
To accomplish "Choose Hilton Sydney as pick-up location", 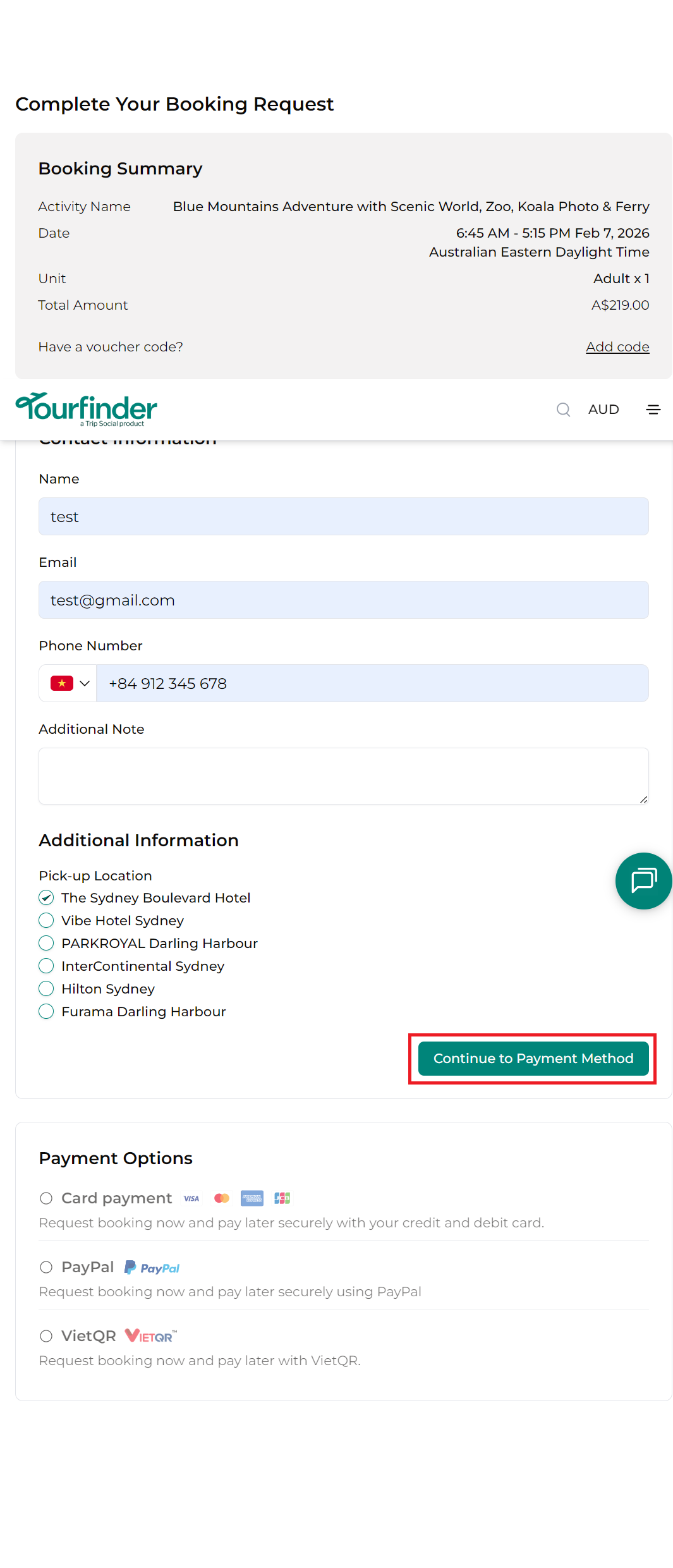I will pos(46,988).
